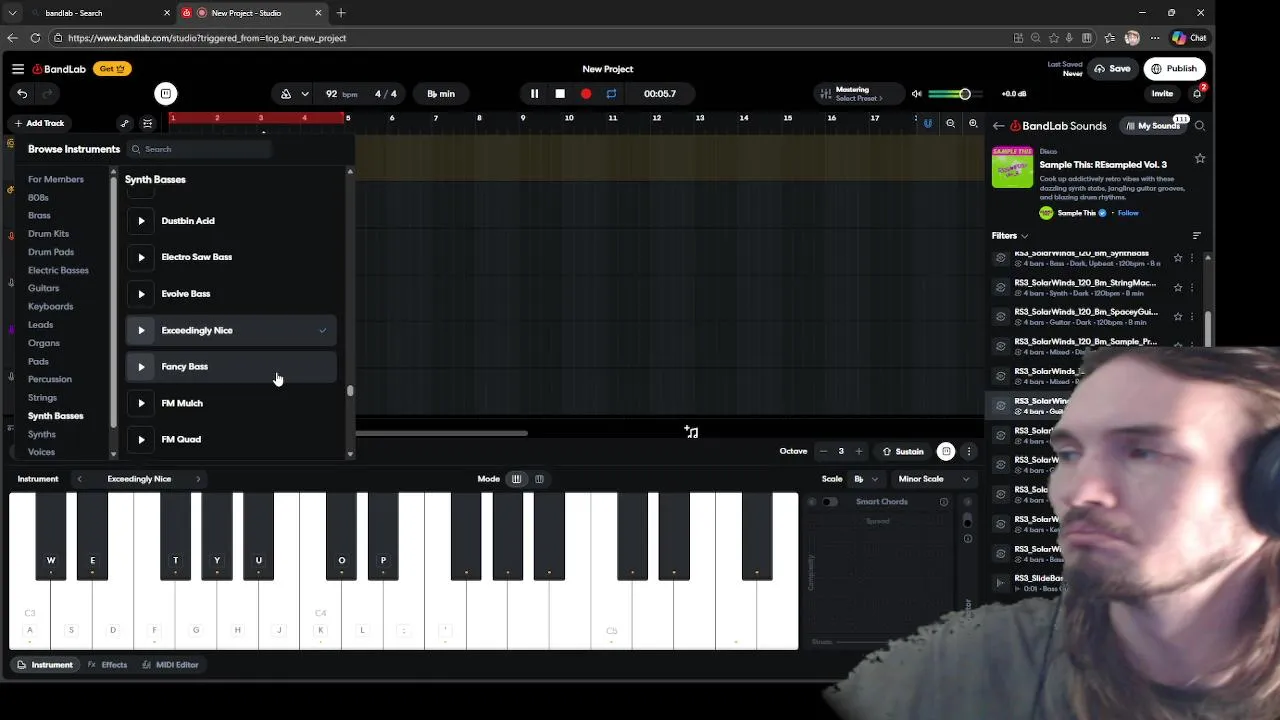
Task: Click the metronome icon
Action: (x=286, y=94)
